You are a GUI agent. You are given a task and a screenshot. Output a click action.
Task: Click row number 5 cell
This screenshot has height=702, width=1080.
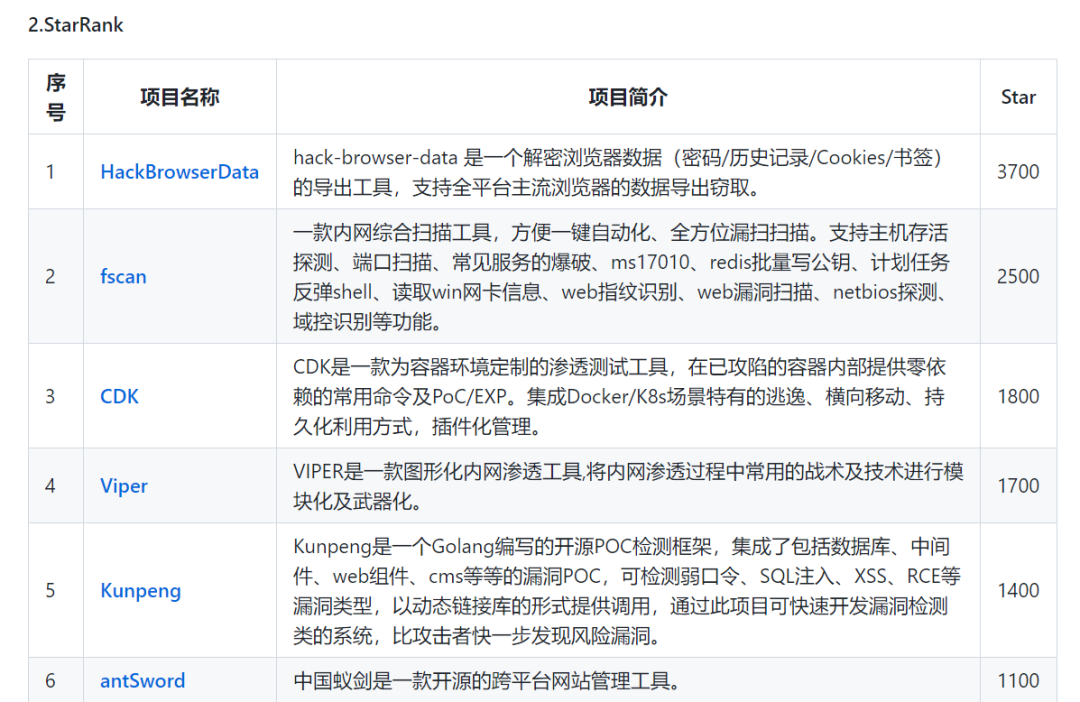pos(56,590)
